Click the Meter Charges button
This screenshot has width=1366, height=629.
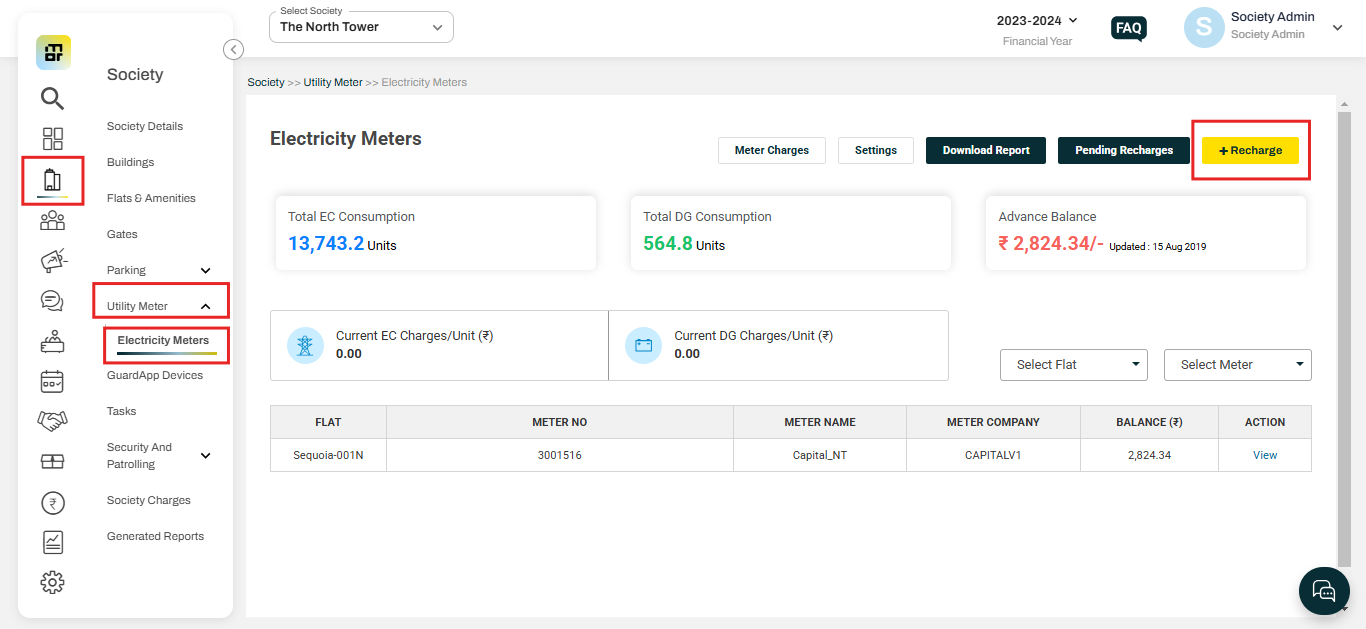point(772,150)
